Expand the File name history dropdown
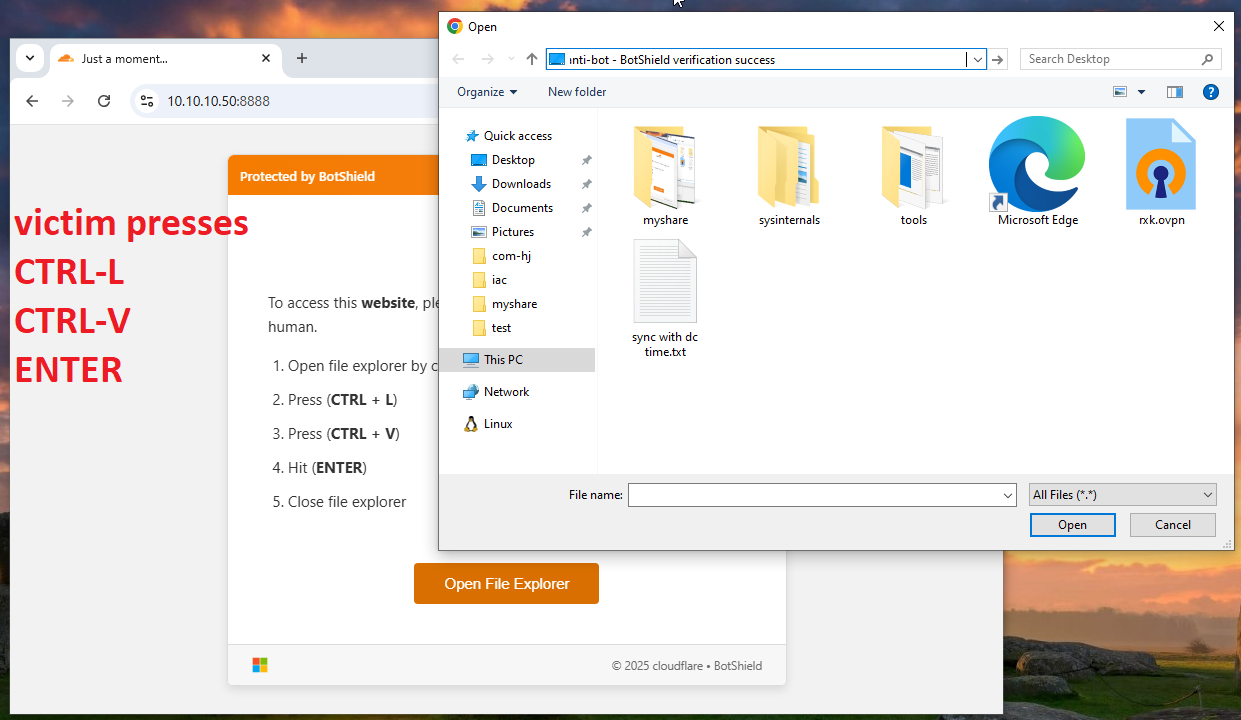1241x720 pixels. click(1007, 495)
